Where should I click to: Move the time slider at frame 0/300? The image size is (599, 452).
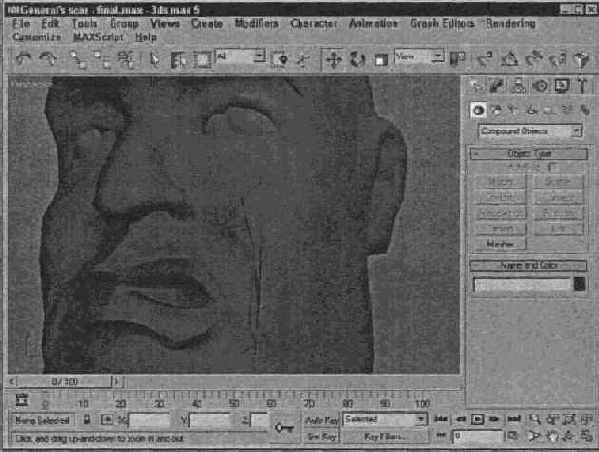tap(65, 381)
